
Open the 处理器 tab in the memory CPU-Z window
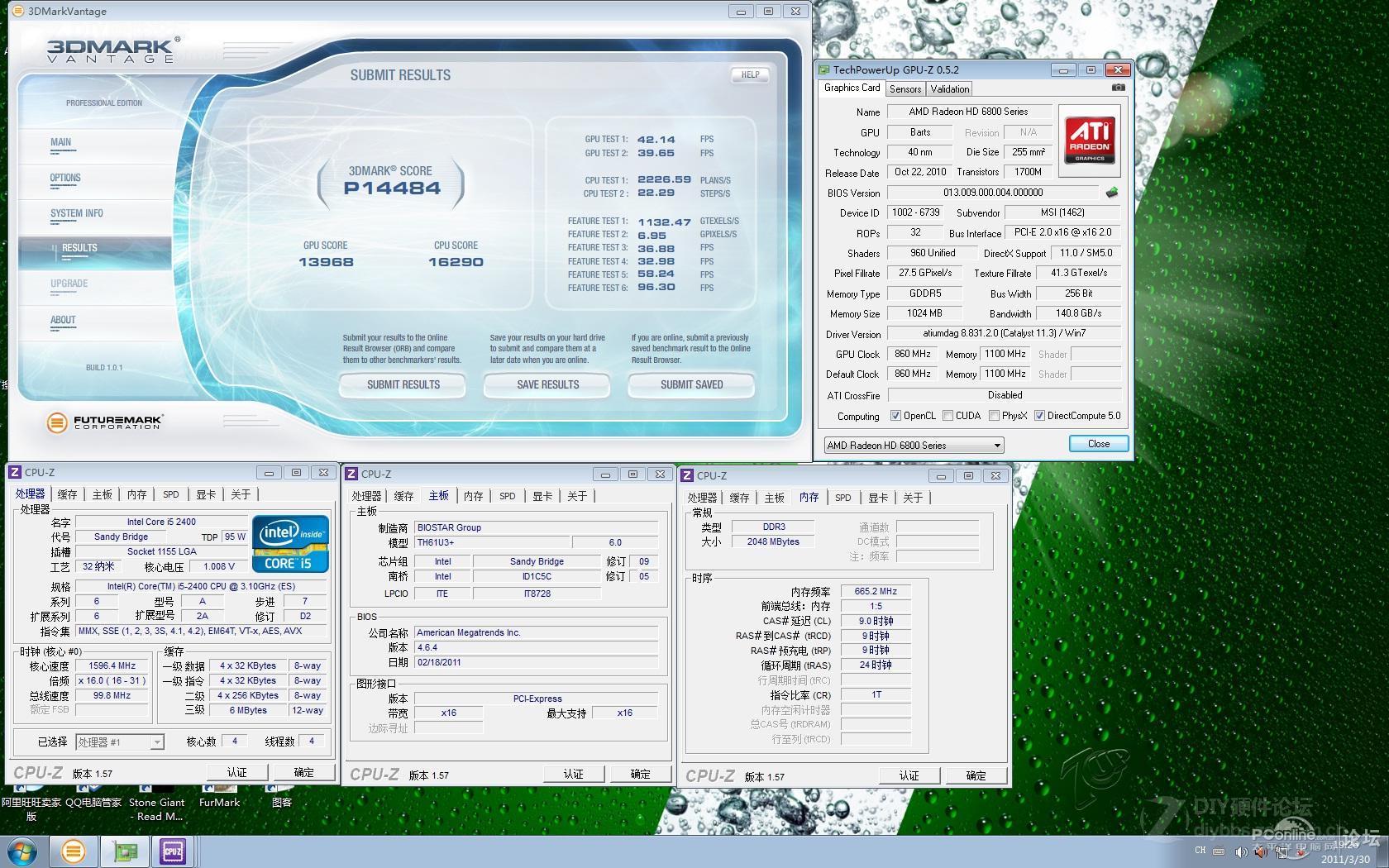pyautogui.click(x=702, y=498)
